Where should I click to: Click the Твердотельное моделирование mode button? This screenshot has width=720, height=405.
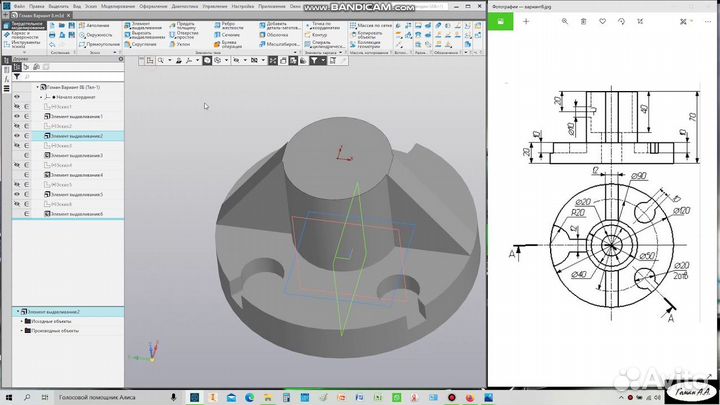23,23
